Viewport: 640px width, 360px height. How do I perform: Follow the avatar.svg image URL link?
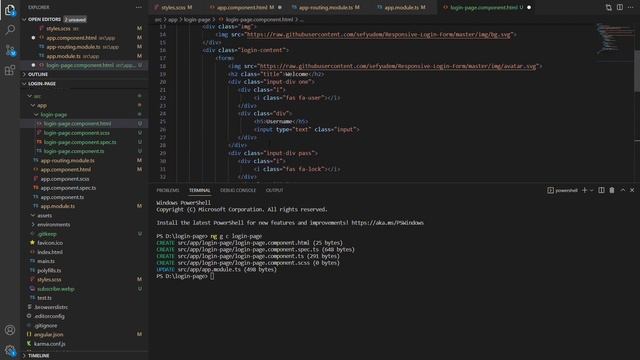(398, 66)
